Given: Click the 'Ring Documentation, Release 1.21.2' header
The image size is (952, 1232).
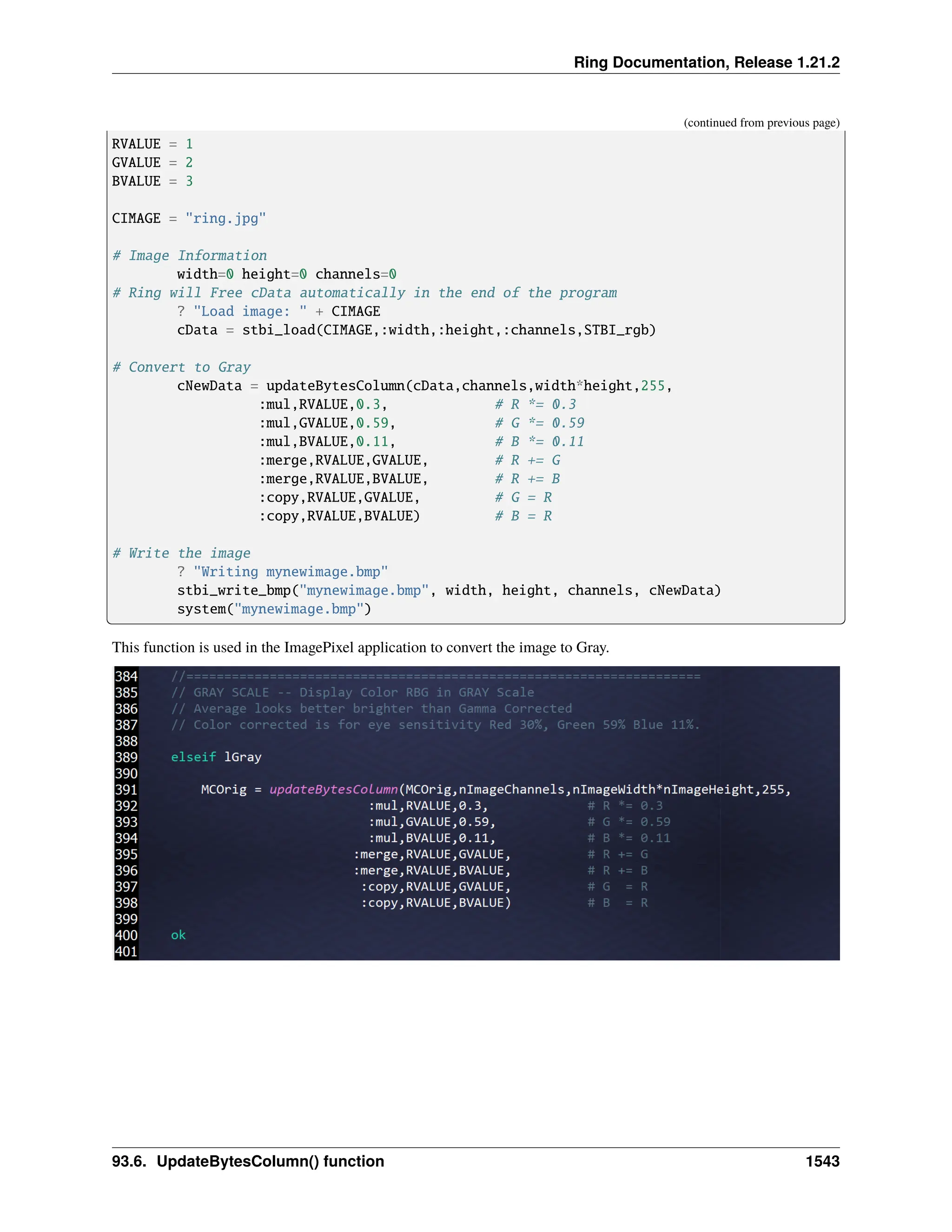Looking at the screenshot, I should coord(706,62).
